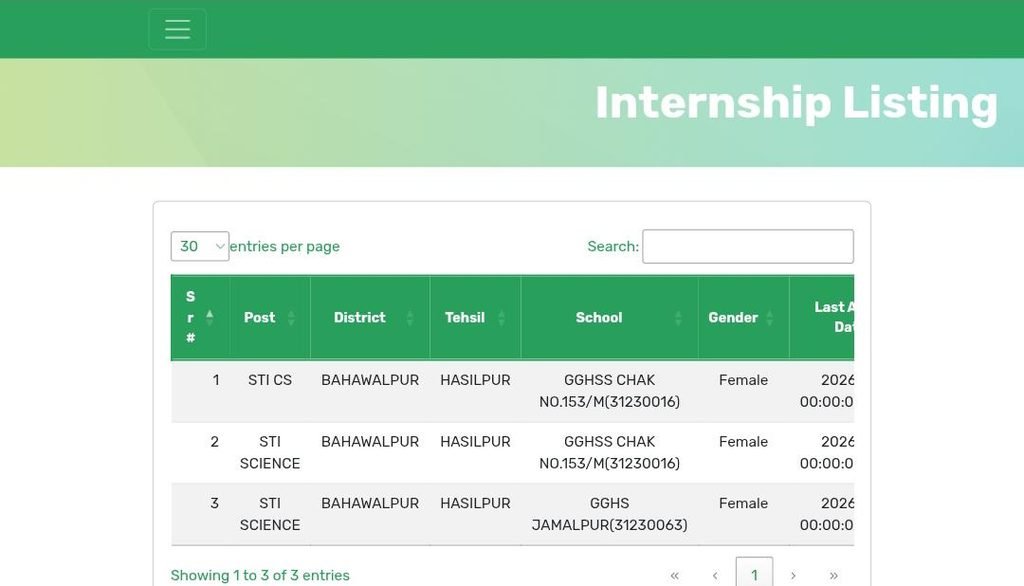
Task: Click the 'Search:' label
Action: tap(613, 246)
